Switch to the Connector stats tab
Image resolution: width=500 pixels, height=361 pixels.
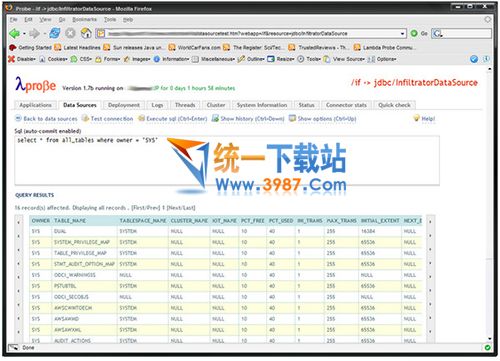click(346, 105)
